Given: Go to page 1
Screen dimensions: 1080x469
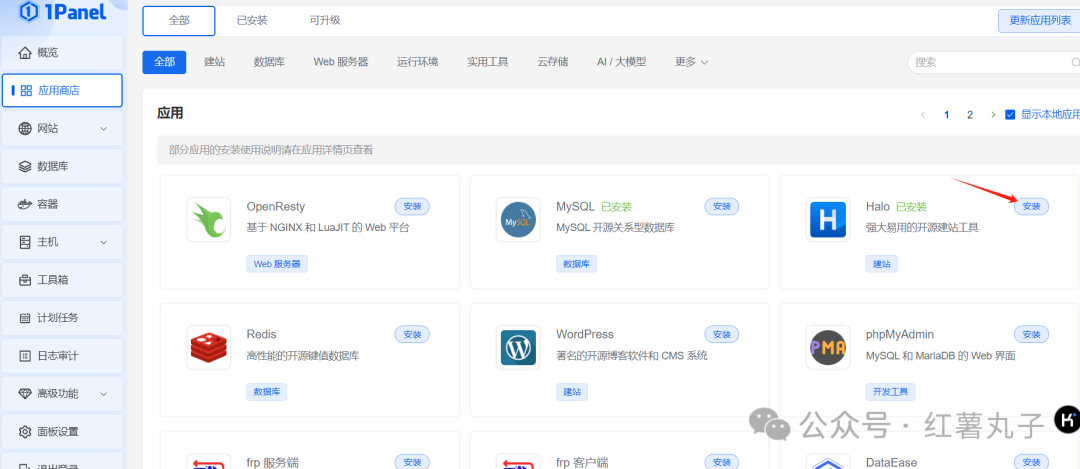Looking at the screenshot, I should [947, 115].
